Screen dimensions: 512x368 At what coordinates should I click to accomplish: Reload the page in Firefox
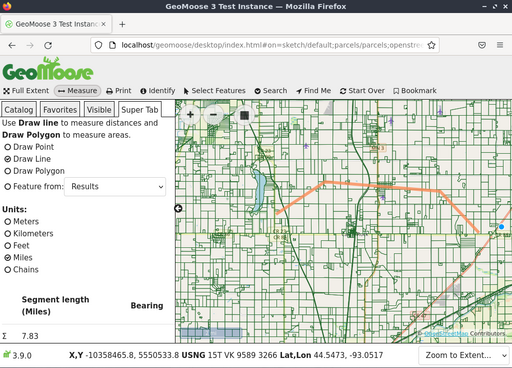pyautogui.click(x=48, y=45)
